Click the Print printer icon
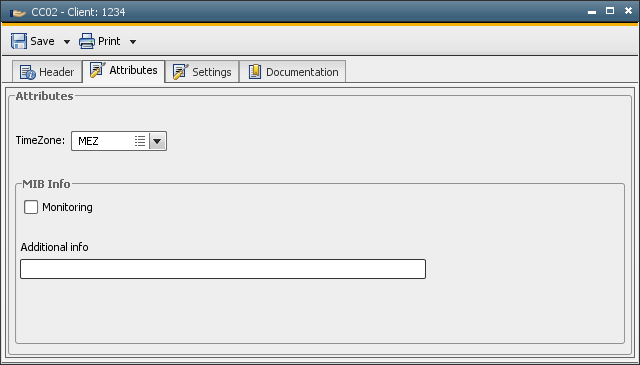This screenshot has width=640, height=365. (x=87, y=41)
